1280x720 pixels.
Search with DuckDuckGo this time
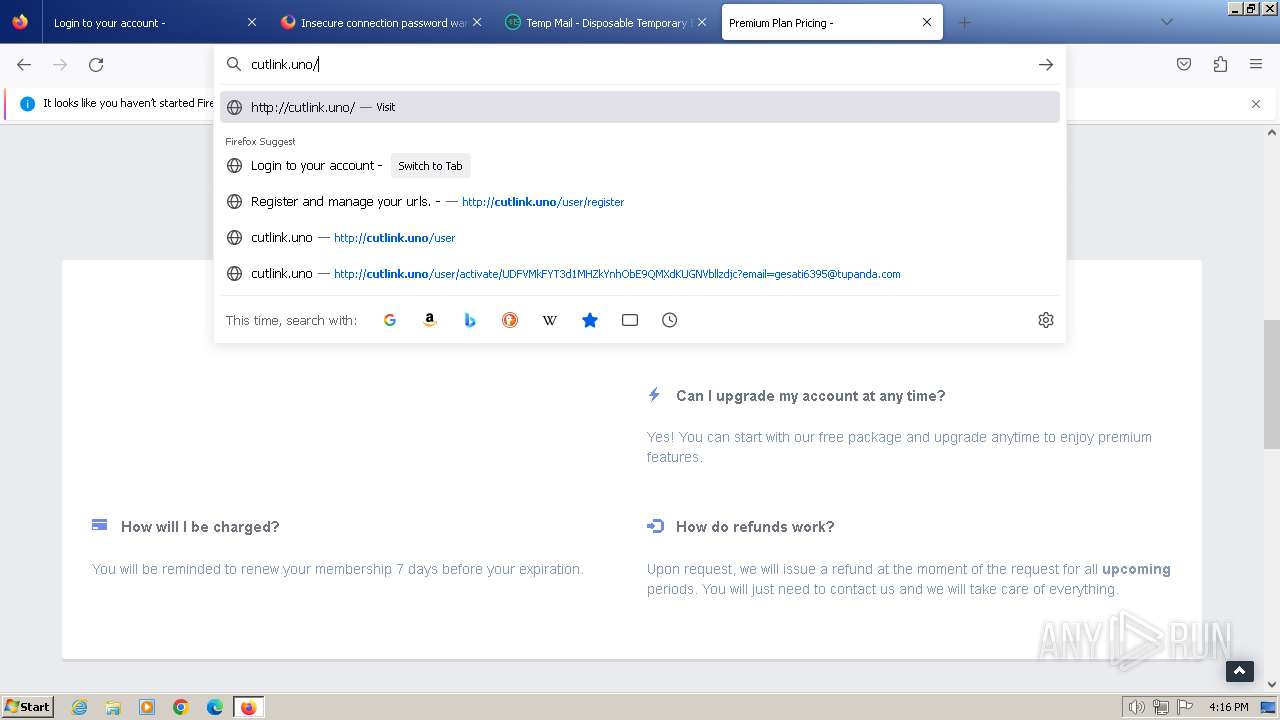point(510,320)
